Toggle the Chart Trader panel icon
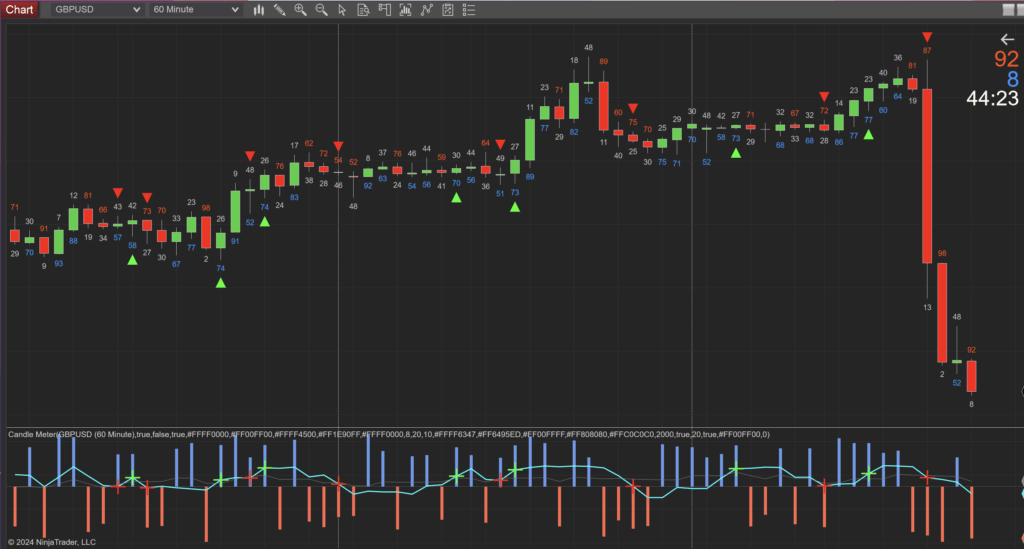This screenshot has height=549, width=1024. click(x=385, y=10)
